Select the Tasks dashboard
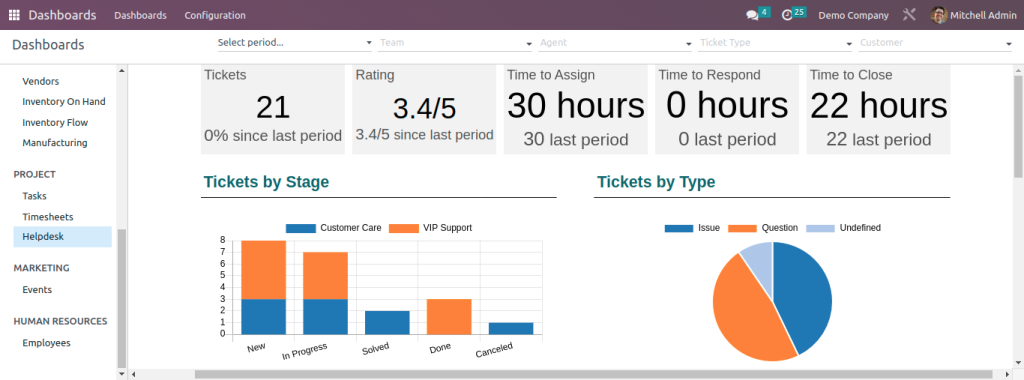This screenshot has width=1024, height=380. click(34, 196)
